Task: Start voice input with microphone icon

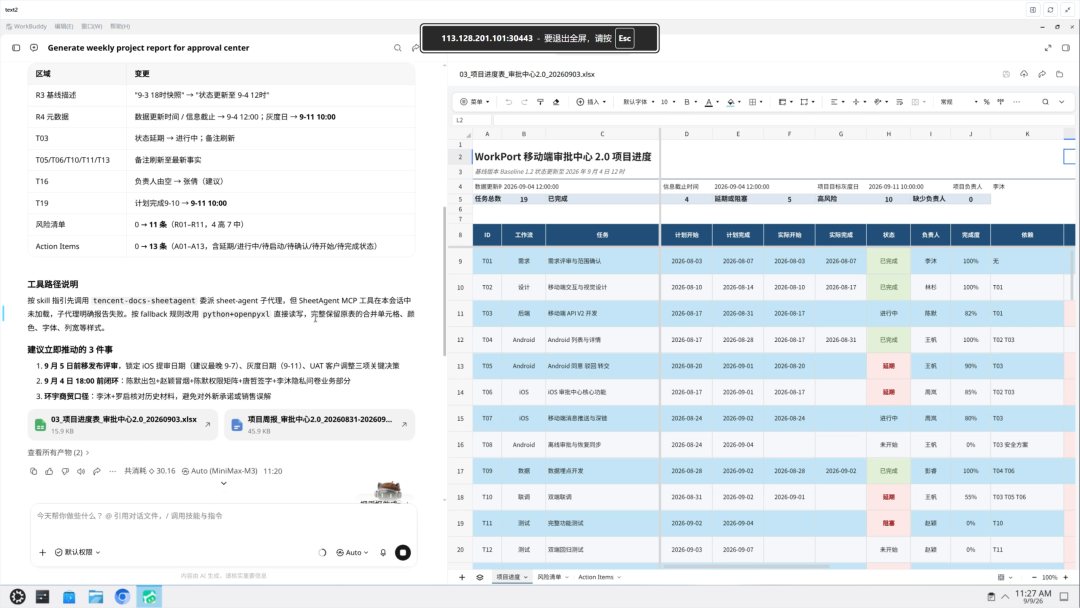Action: [383, 552]
